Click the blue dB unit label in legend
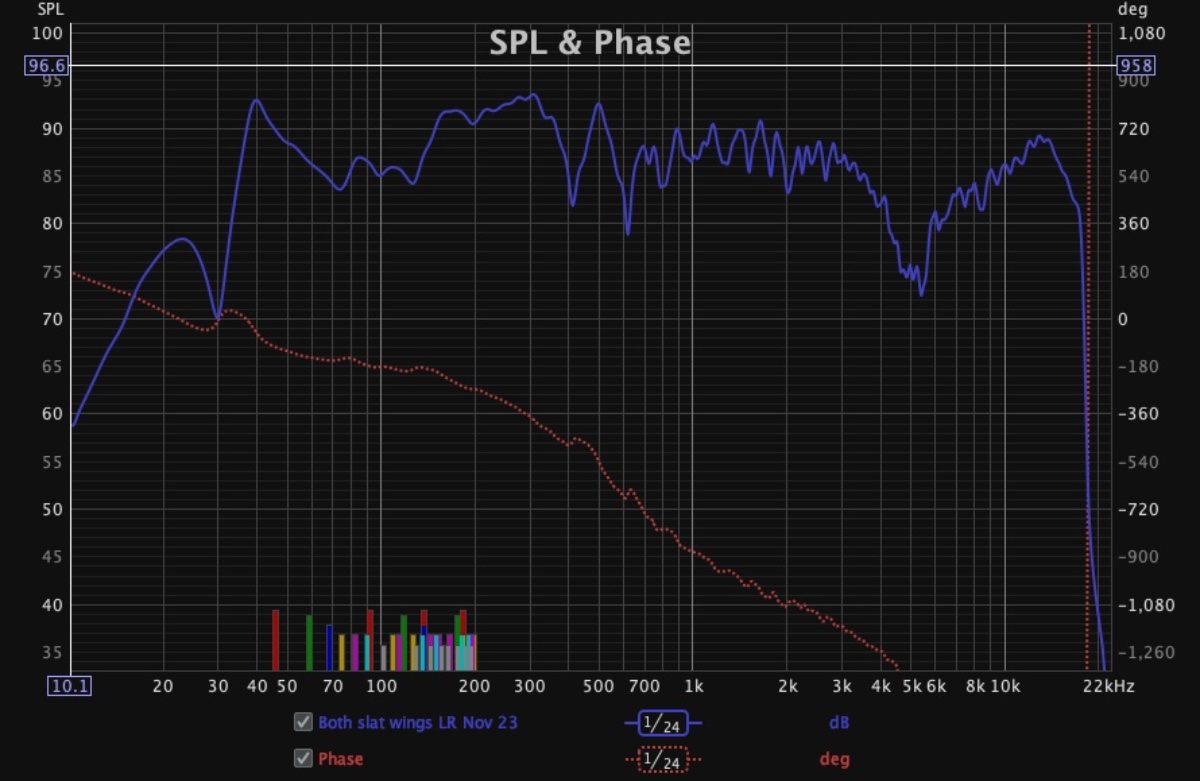 (834, 722)
